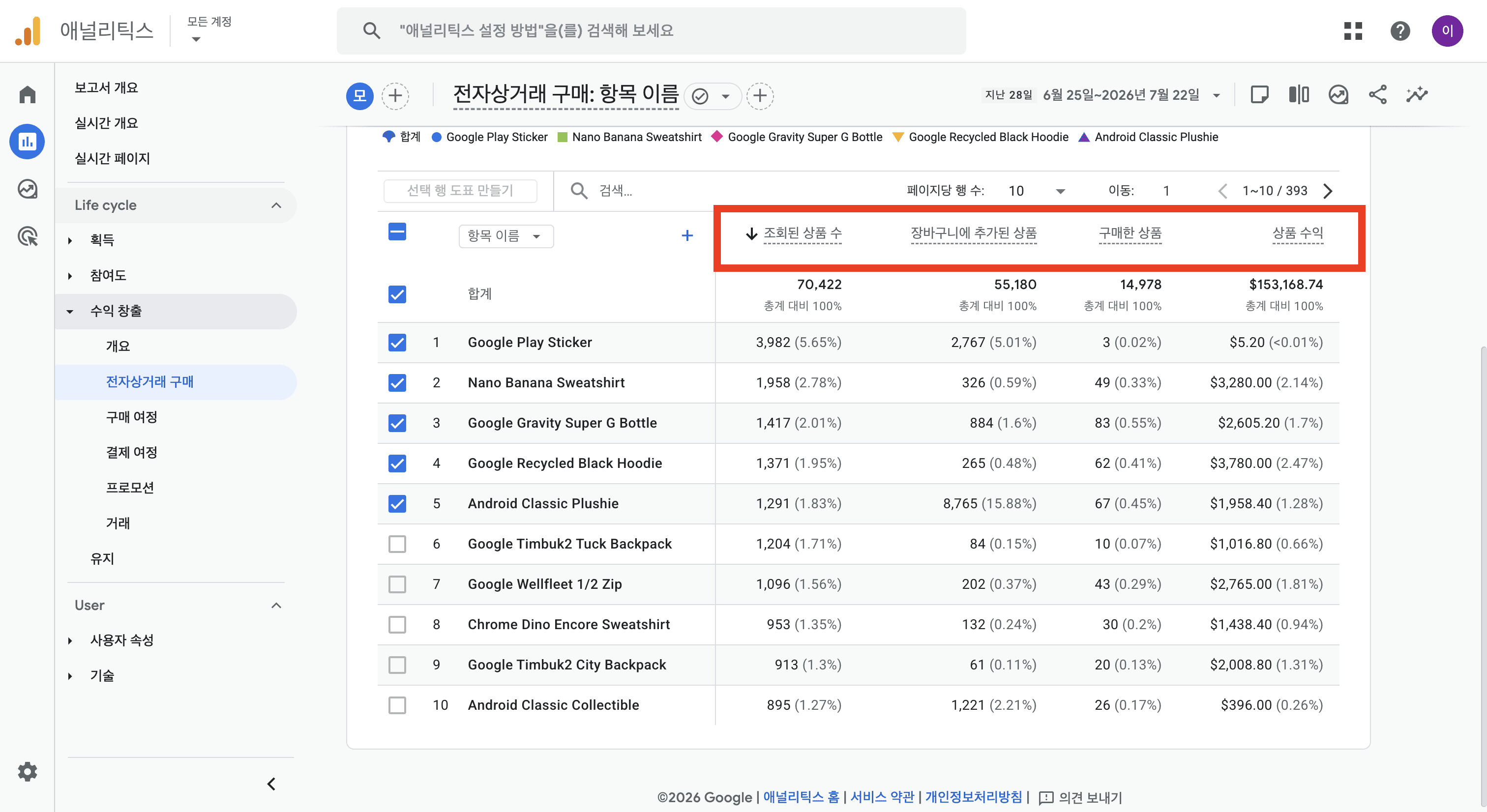
Task: Check the Google Timbuk2 Tuck Backpack checkbox
Action: [x=397, y=544]
